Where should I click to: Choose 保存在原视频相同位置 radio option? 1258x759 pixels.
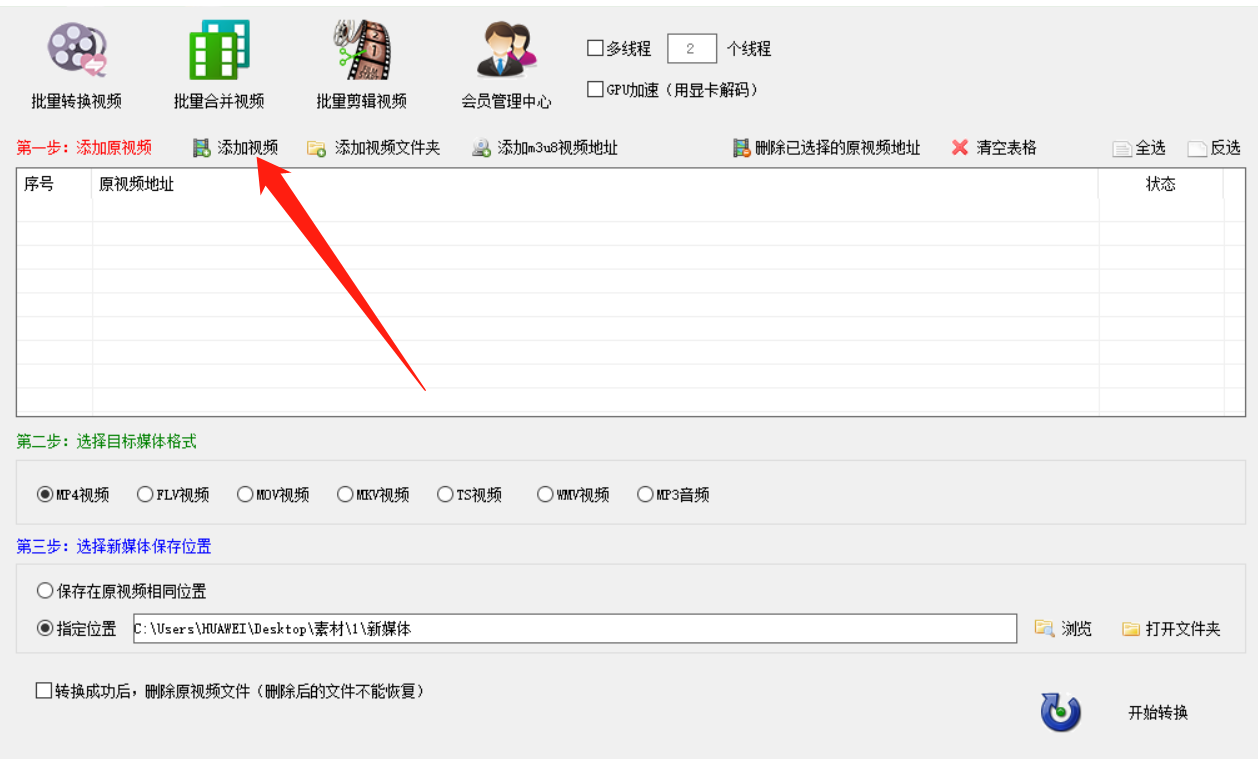[x=44, y=591]
